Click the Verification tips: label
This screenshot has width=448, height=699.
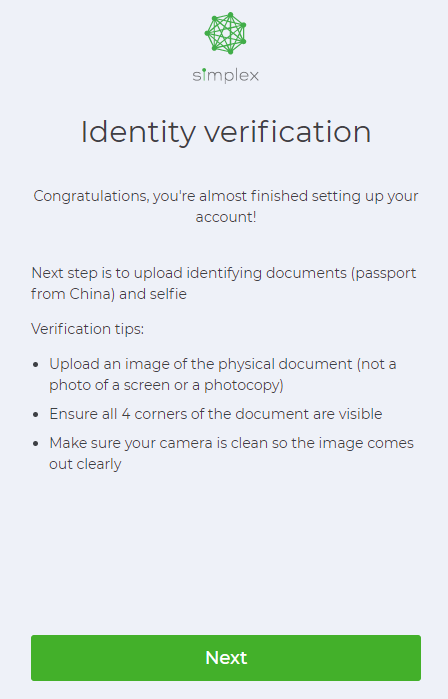point(87,329)
